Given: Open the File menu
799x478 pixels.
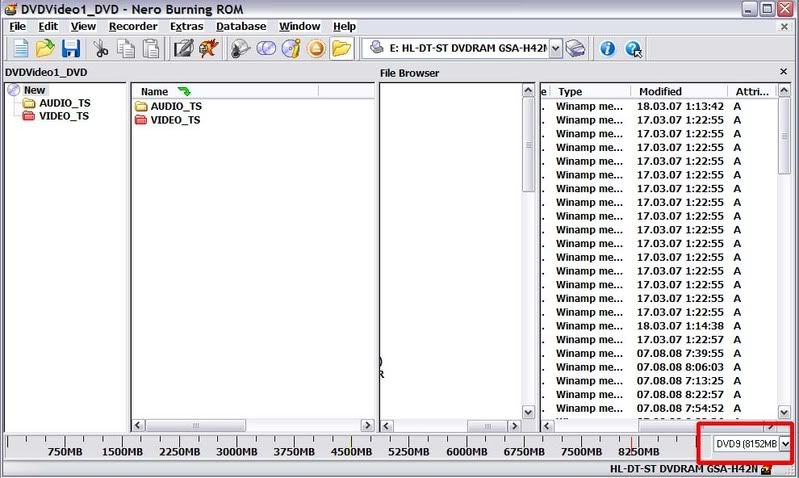Looking at the screenshot, I should tap(17, 26).
